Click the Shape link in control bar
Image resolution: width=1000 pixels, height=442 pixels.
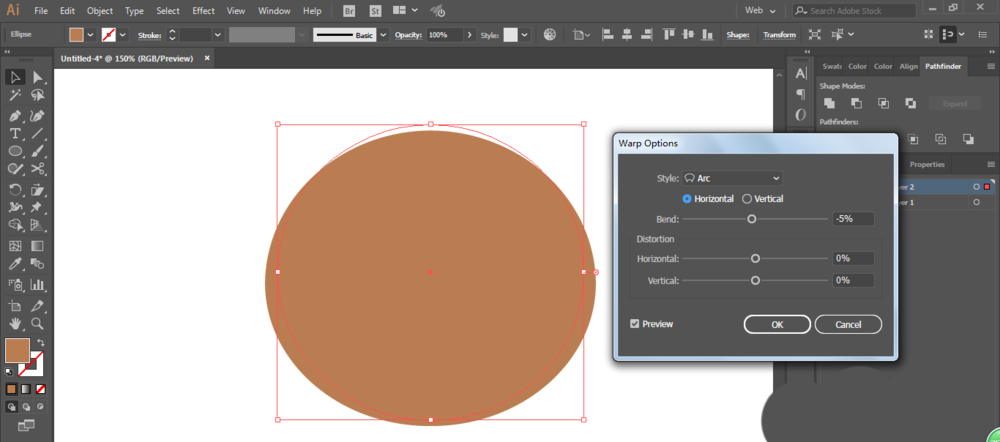(x=738, y=35)
